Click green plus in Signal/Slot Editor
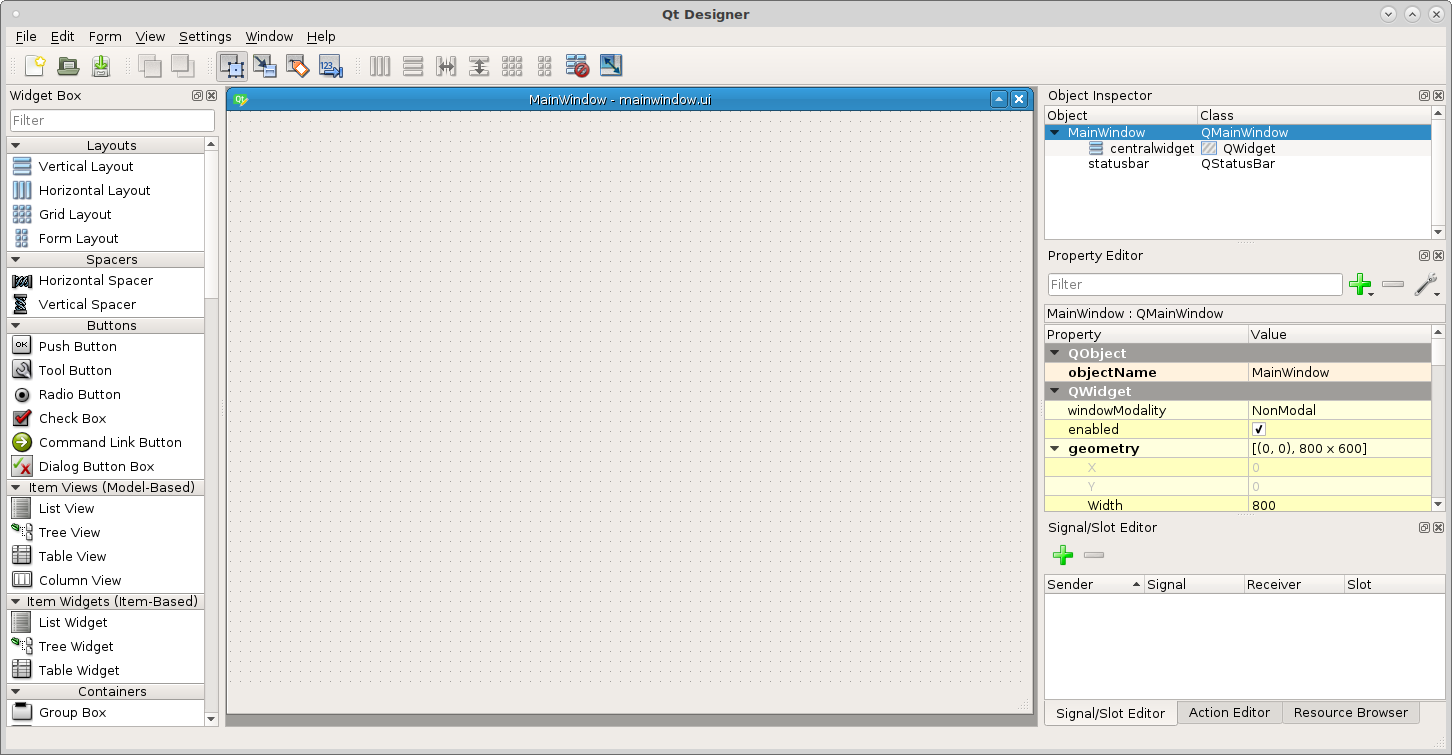1452x755 pixels. [x=1063, y=555]
